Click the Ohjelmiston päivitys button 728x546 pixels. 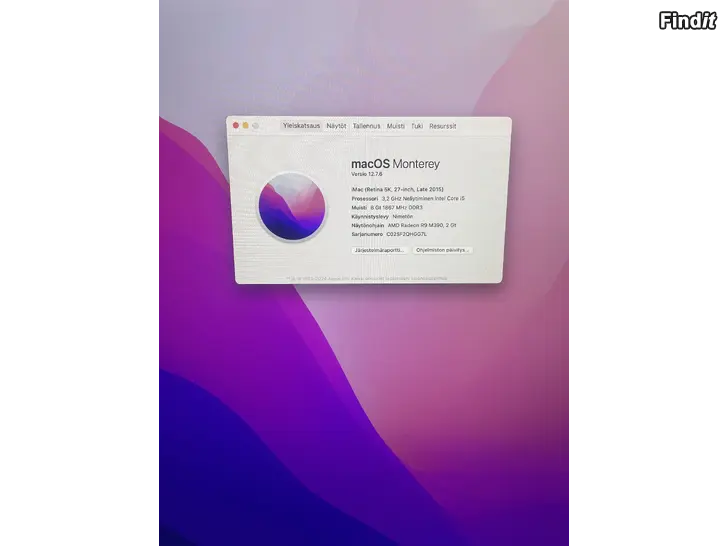coord(442,250)
